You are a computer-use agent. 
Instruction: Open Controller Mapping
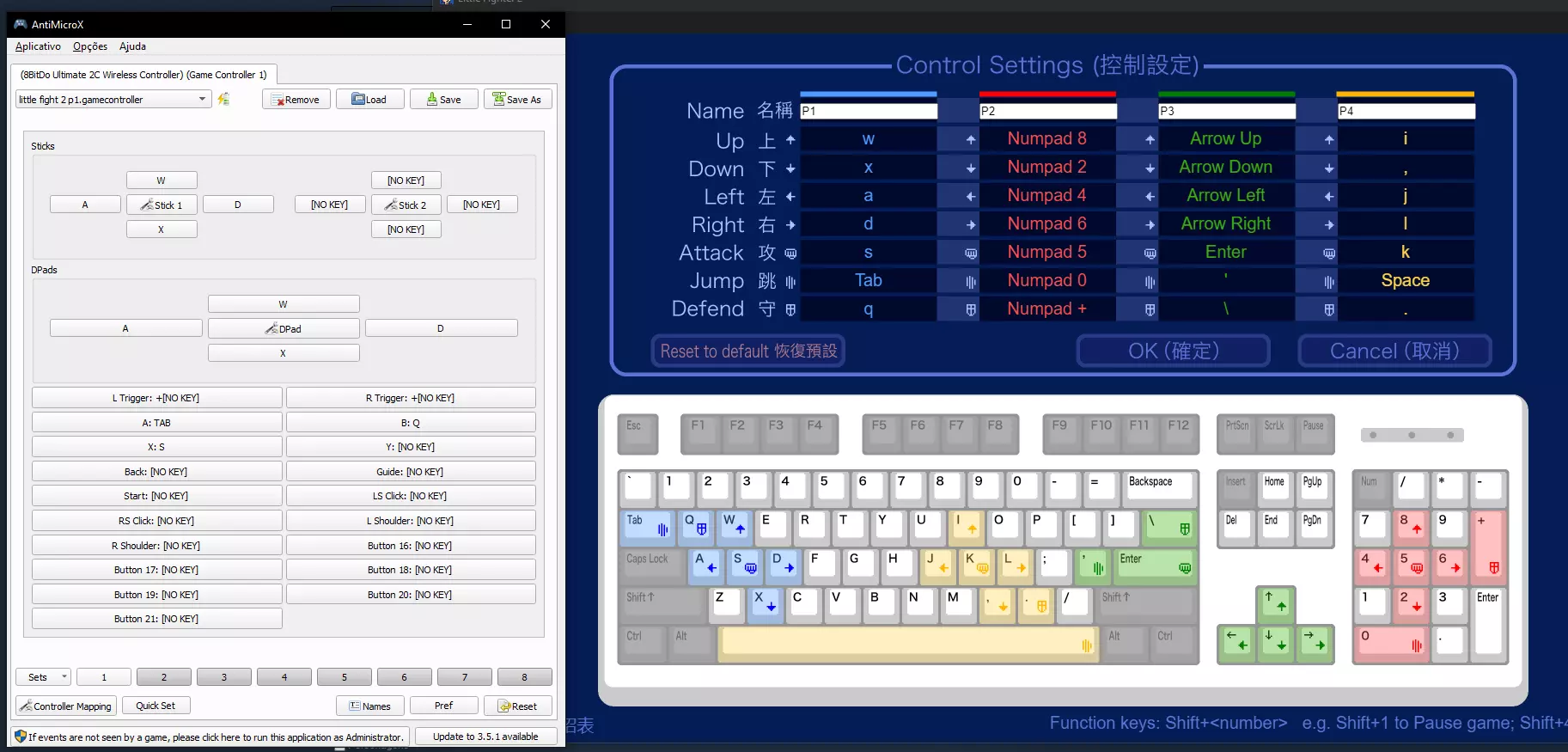click(66, 706)
